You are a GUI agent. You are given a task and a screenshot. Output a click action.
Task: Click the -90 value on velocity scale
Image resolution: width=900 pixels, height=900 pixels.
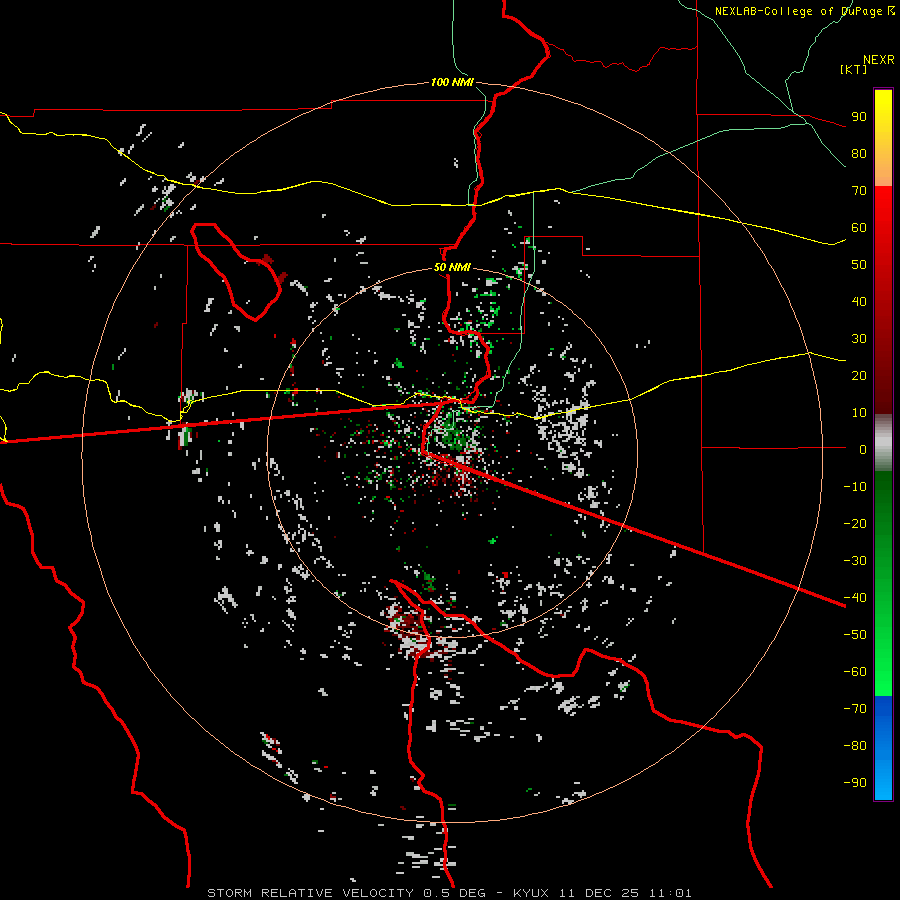[x=855, y=782]
